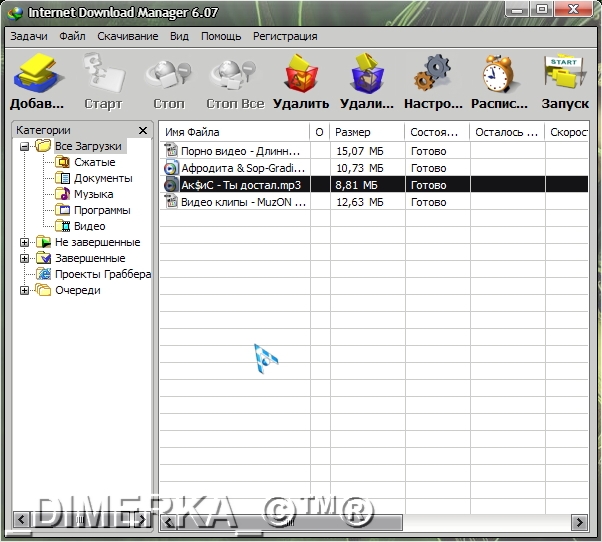This screenshot has height=542, width=602.
Task: Select the Музыка category
Action: click(93, 194)
